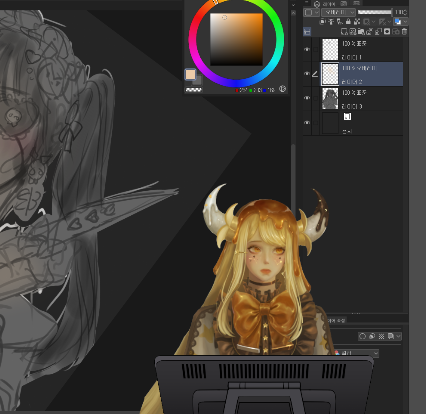Click the opacity value field
426x414 pixels.
pos(400,12)
